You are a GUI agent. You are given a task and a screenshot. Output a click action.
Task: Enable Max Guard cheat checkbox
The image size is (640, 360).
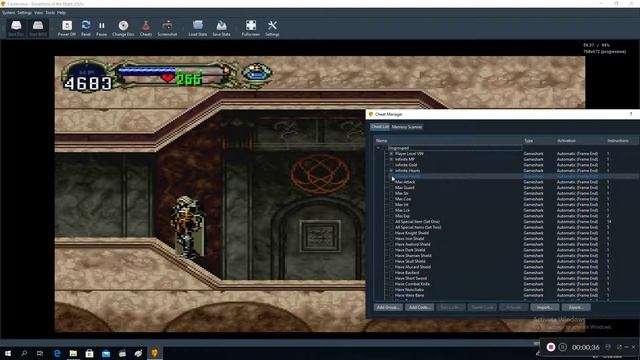coord(391,188)
